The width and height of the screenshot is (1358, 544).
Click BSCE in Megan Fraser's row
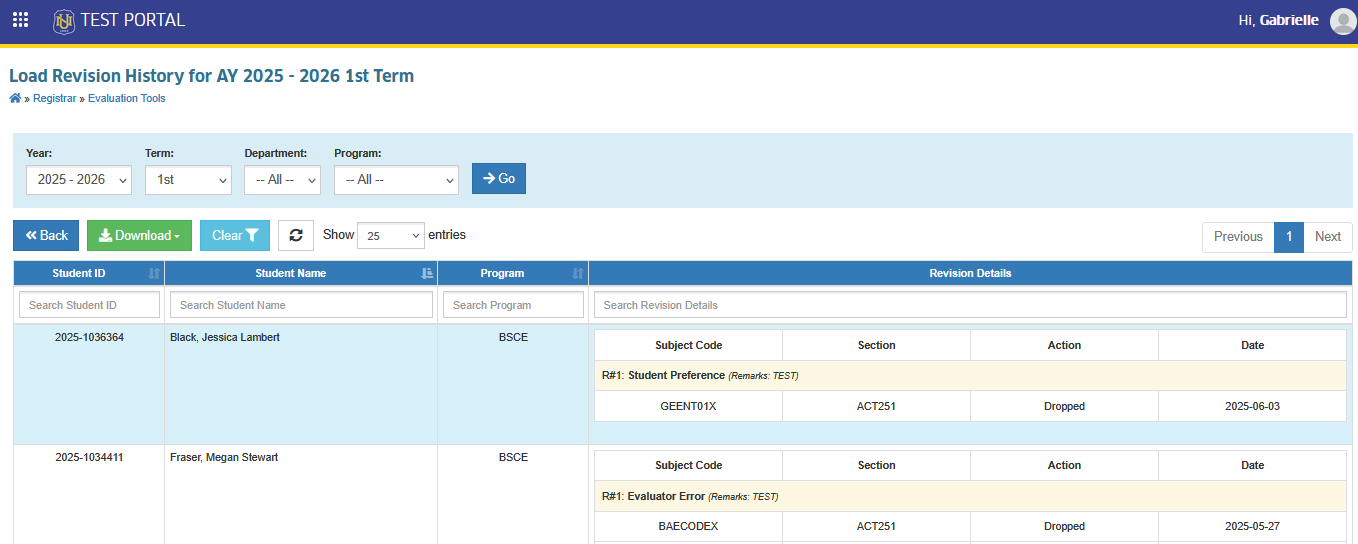pos(513,457)
